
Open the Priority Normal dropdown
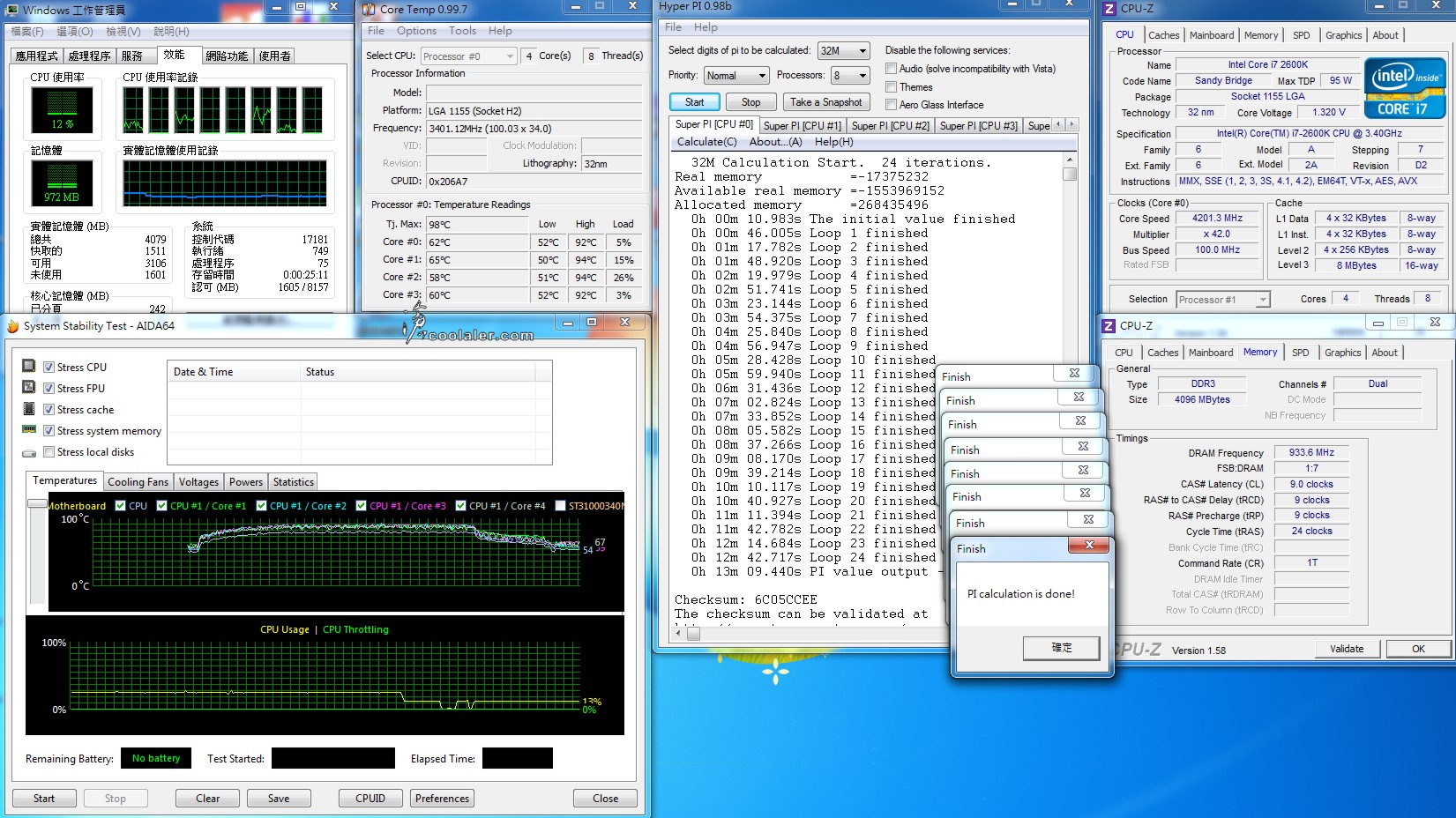(736, 76)
